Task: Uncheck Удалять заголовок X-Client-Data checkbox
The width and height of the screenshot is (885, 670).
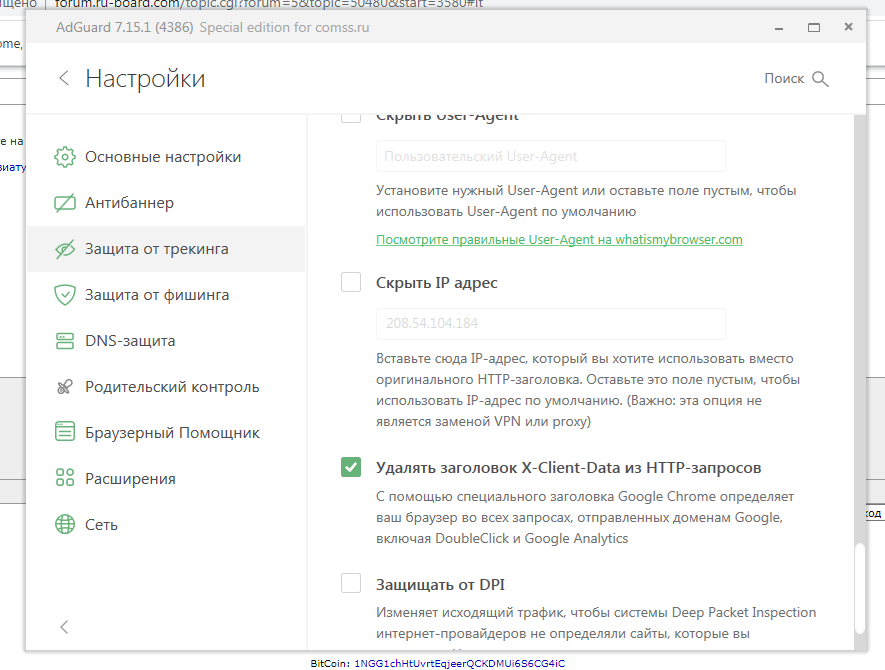Action: 351,467
